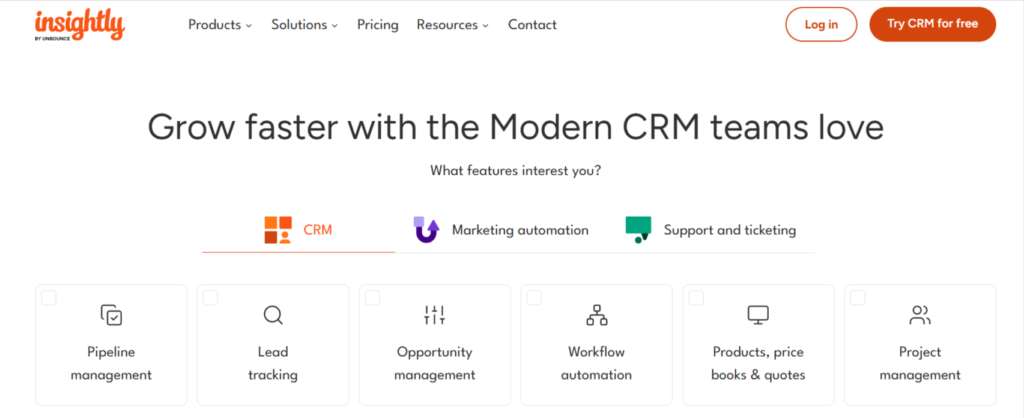Select the CRM tab label
The image size is (1024, 418).
click(318, 230)
